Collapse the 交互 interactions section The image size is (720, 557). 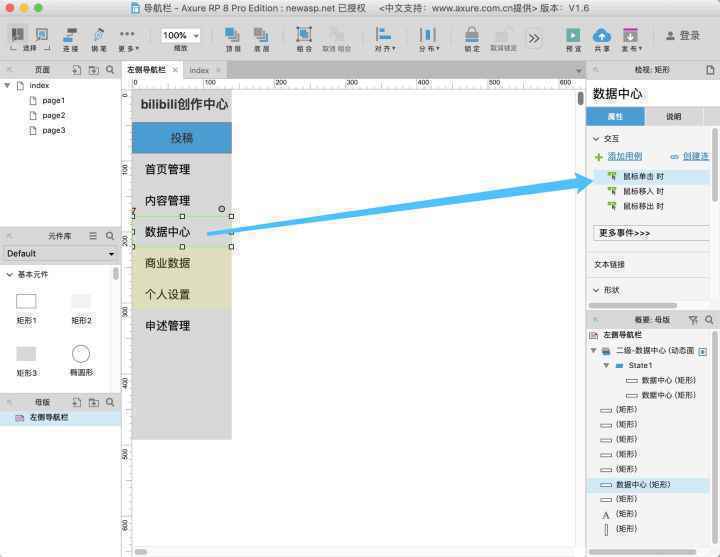click(x=596, y=139)
